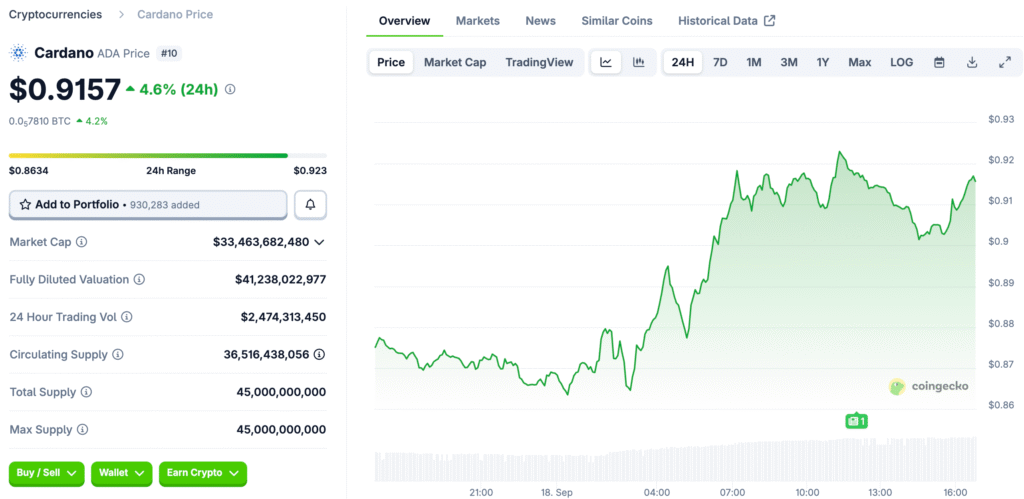Click the Cardano coin logo icon
The height and width of the screenshot is (499, 1024).
pyautogui.click(x=19, y=53)
